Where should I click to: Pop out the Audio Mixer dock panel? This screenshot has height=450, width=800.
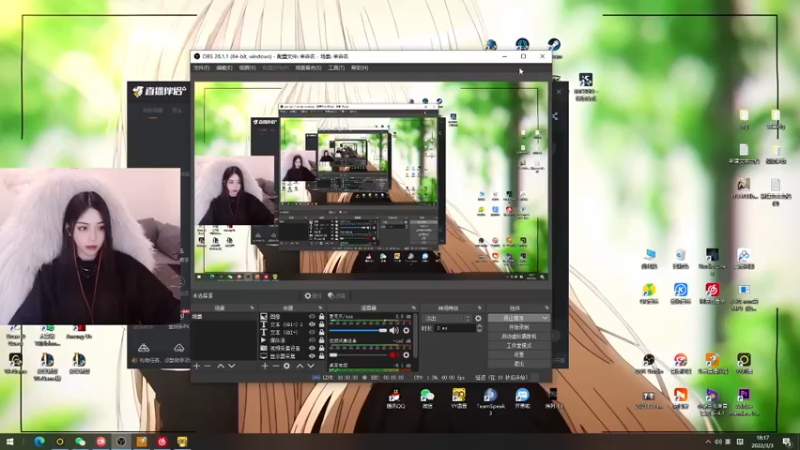413,308
